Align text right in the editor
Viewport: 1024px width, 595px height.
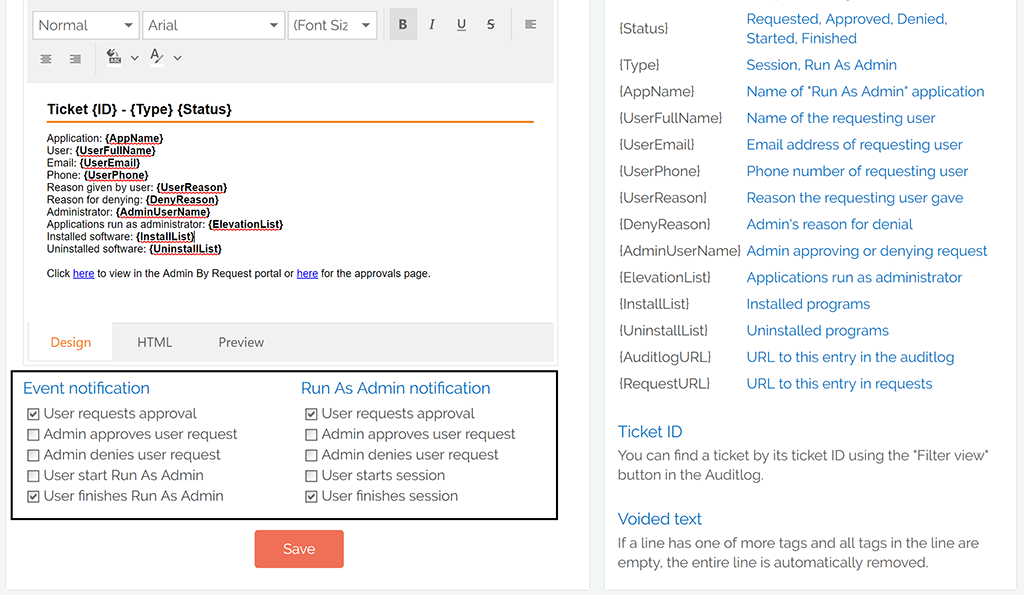(x=75, y=59)
